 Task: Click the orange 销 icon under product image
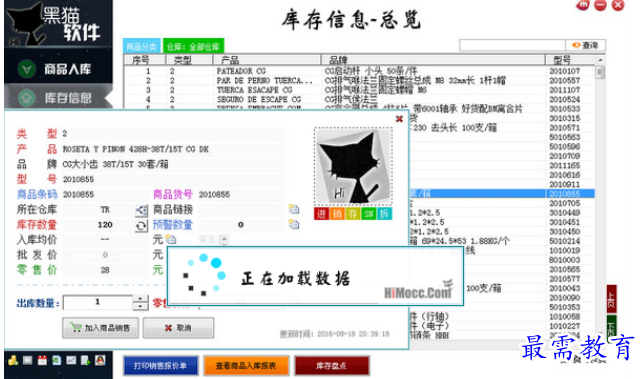pyautogui.click(x=337, y=214)
